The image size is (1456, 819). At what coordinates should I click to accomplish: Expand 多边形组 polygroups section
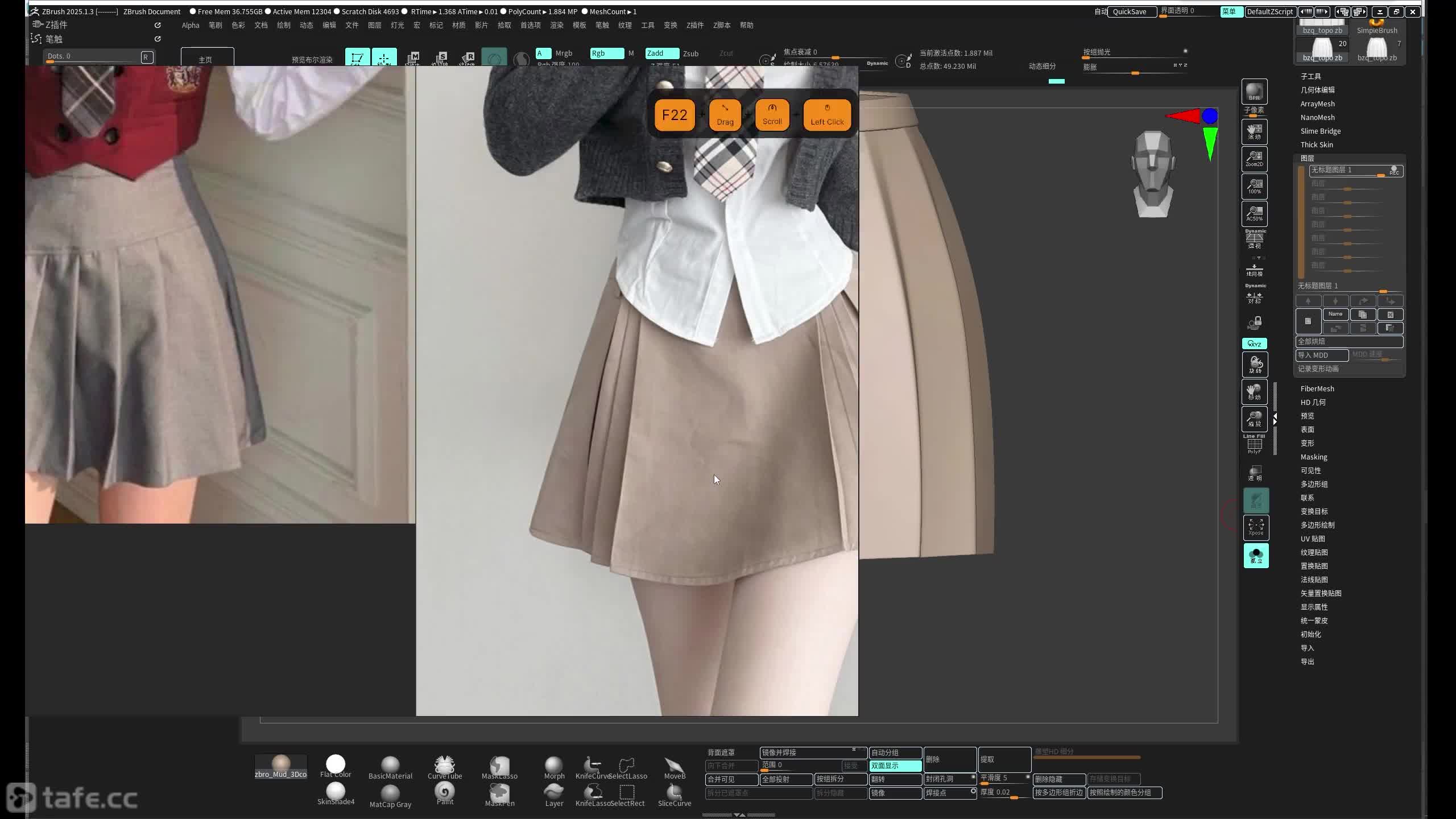(1314, 484)
